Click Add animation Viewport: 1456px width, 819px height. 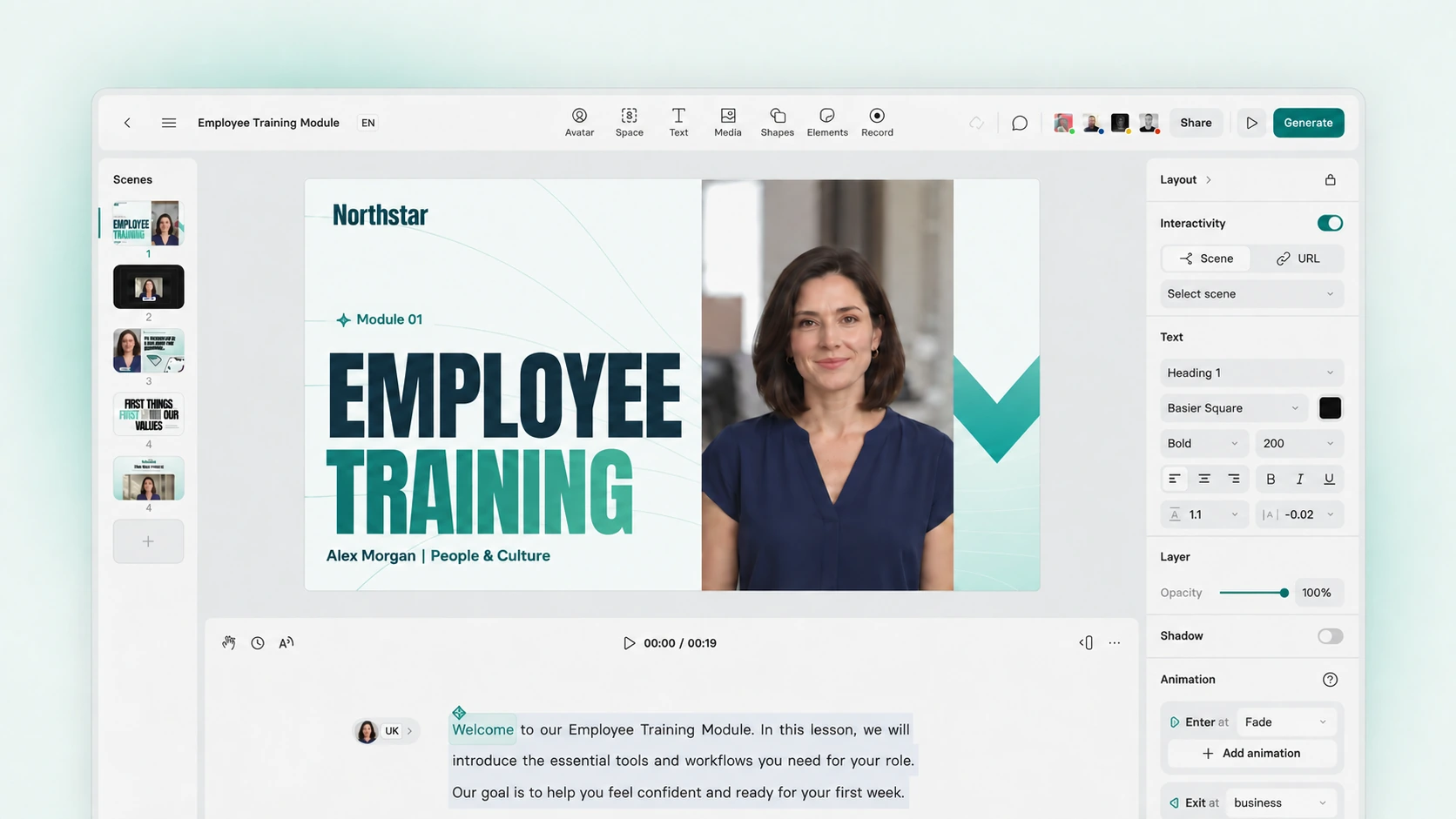[1251, 754]
